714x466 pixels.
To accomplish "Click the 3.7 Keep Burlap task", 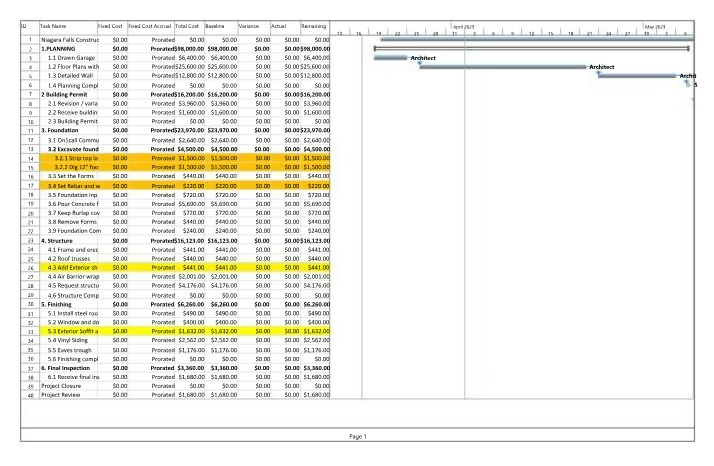I will (74, 213).
